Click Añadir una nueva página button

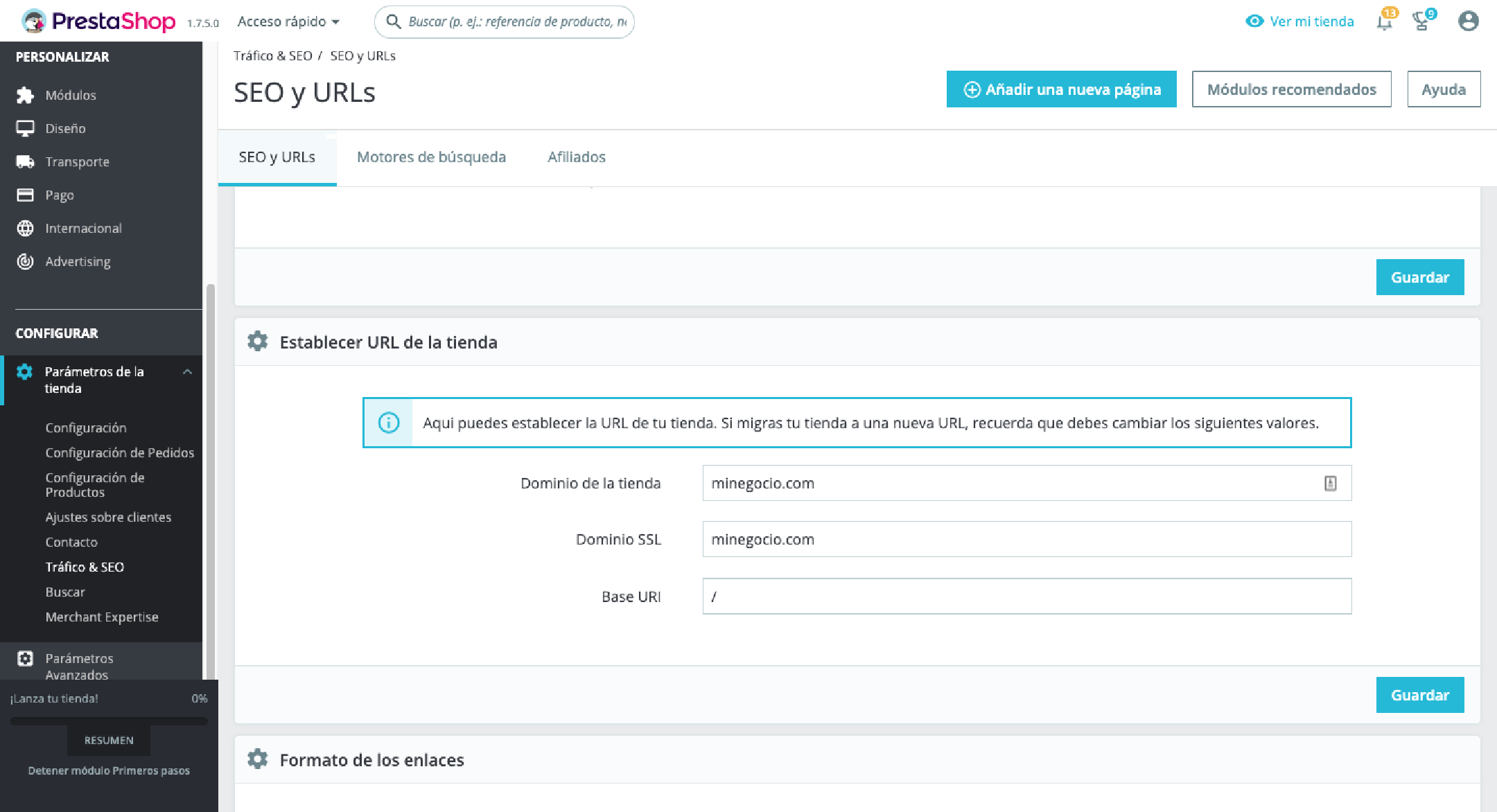[x=1062, y=89]
